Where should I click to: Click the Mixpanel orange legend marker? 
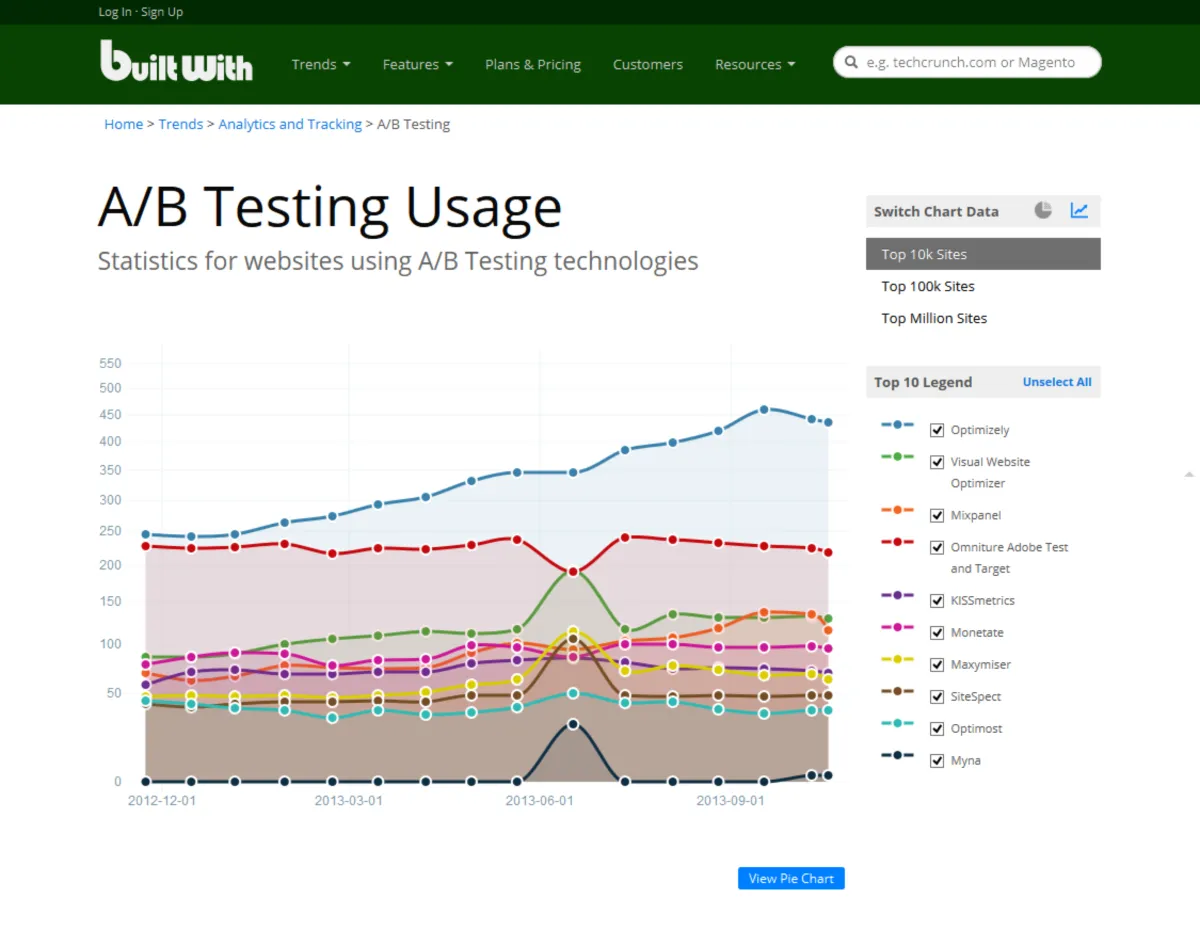tap(897, 510)
